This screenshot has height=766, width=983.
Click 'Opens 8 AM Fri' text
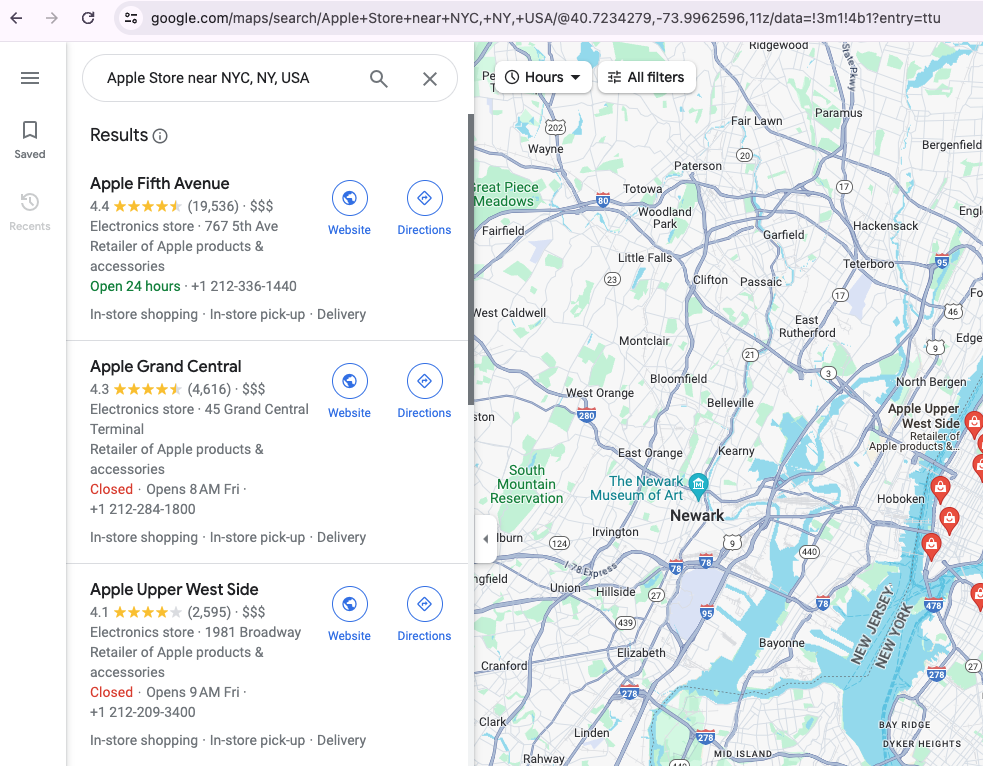point(193,490)
